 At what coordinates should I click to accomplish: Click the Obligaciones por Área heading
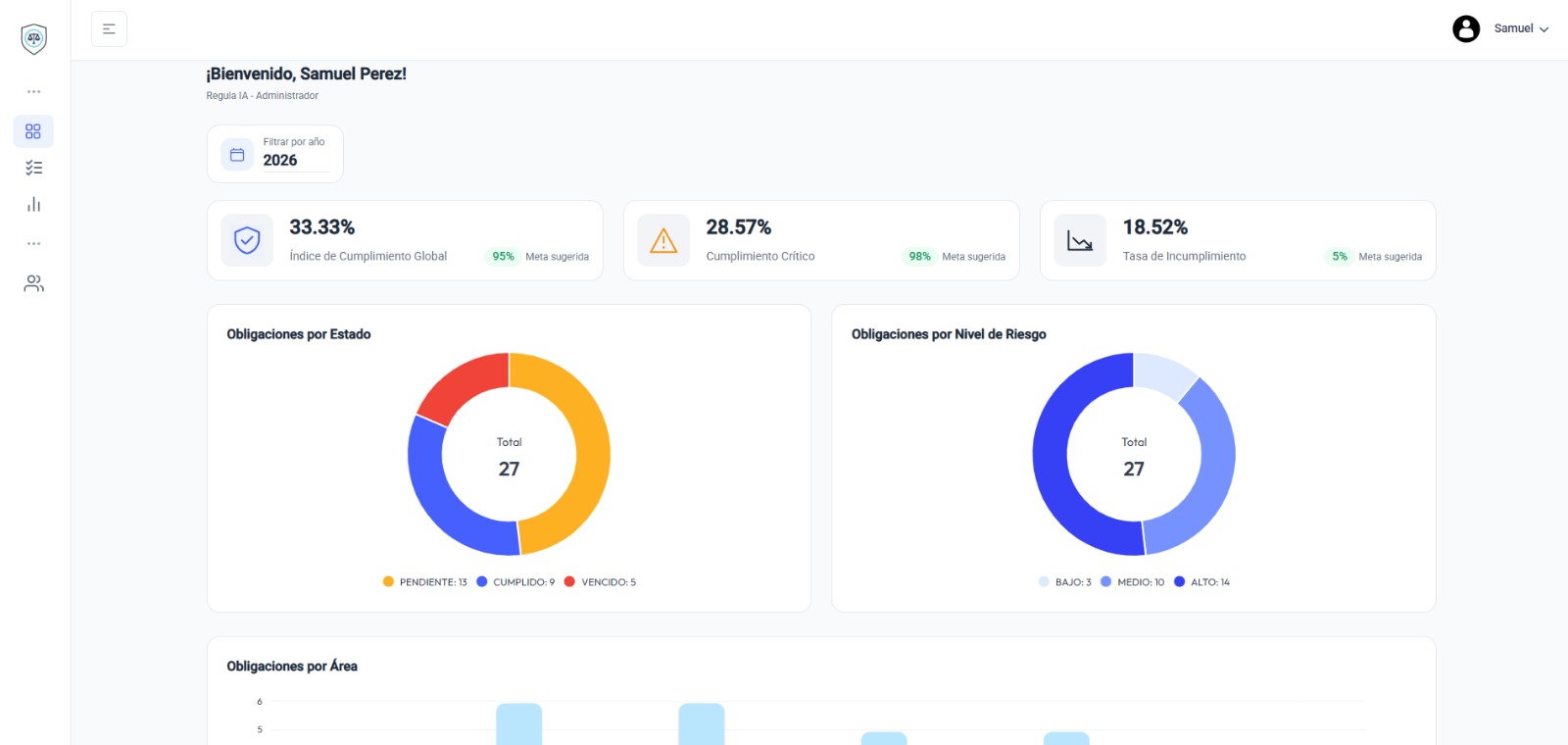(x=292, y=666)
